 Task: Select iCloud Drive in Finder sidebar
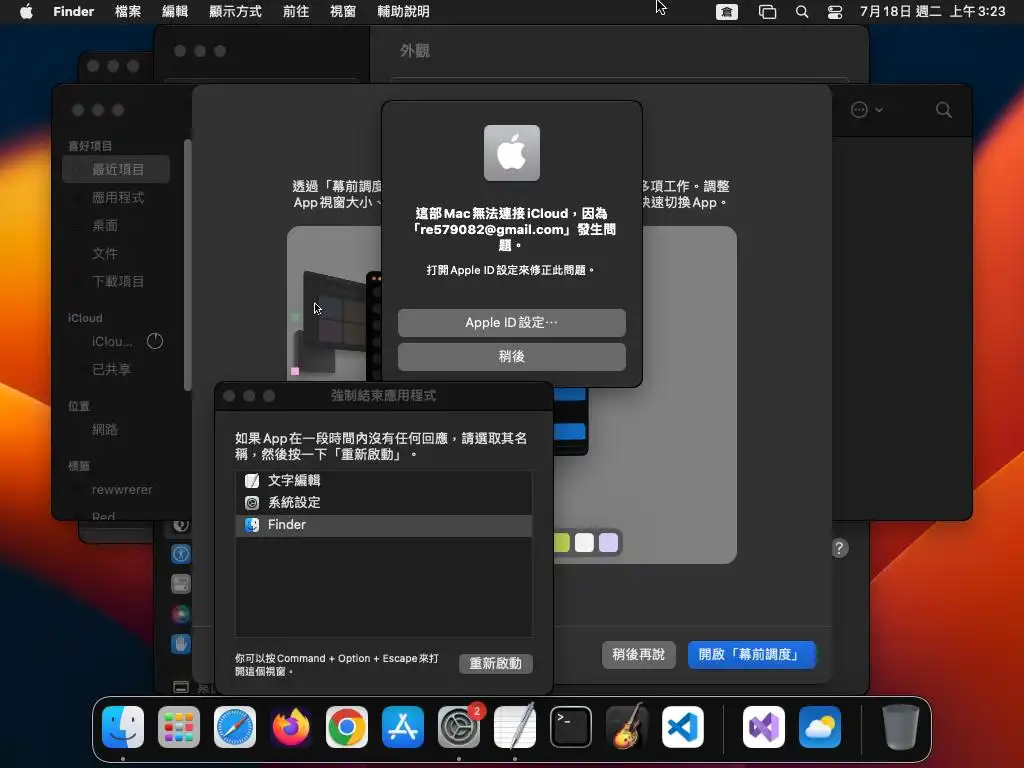click(116, 342)
